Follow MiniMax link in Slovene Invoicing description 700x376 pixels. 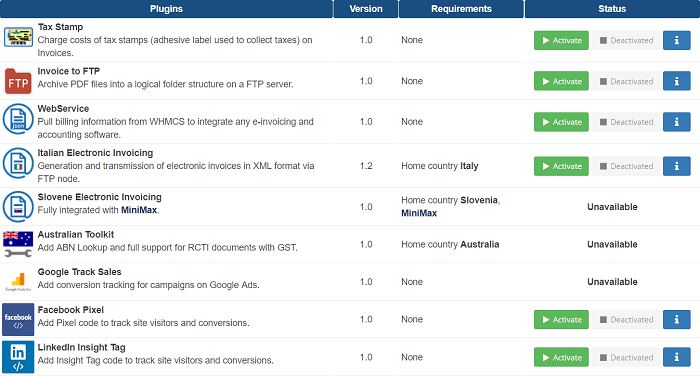(139, 210)
